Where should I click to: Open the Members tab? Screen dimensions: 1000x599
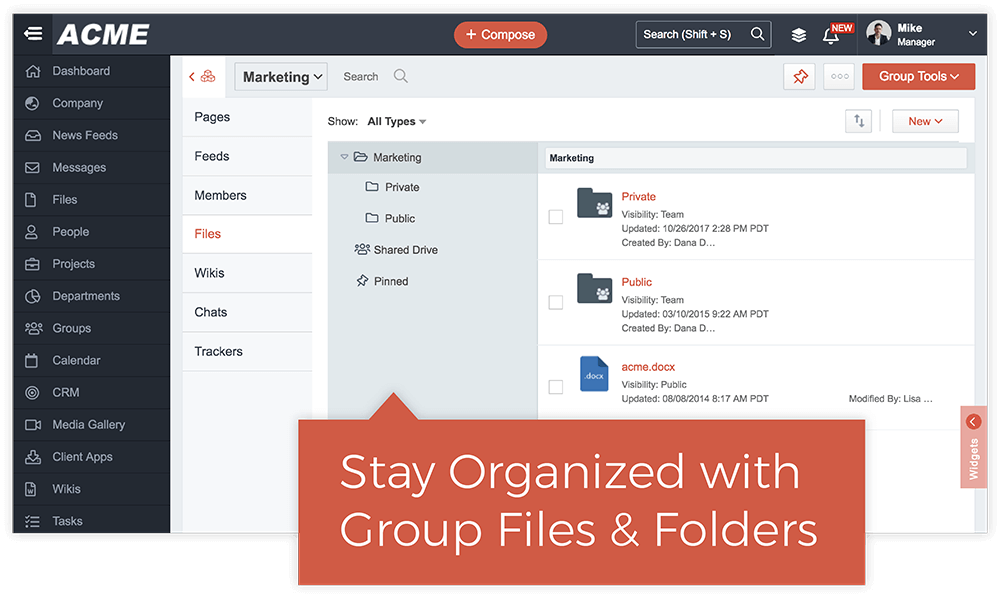(x=220, y=194)
